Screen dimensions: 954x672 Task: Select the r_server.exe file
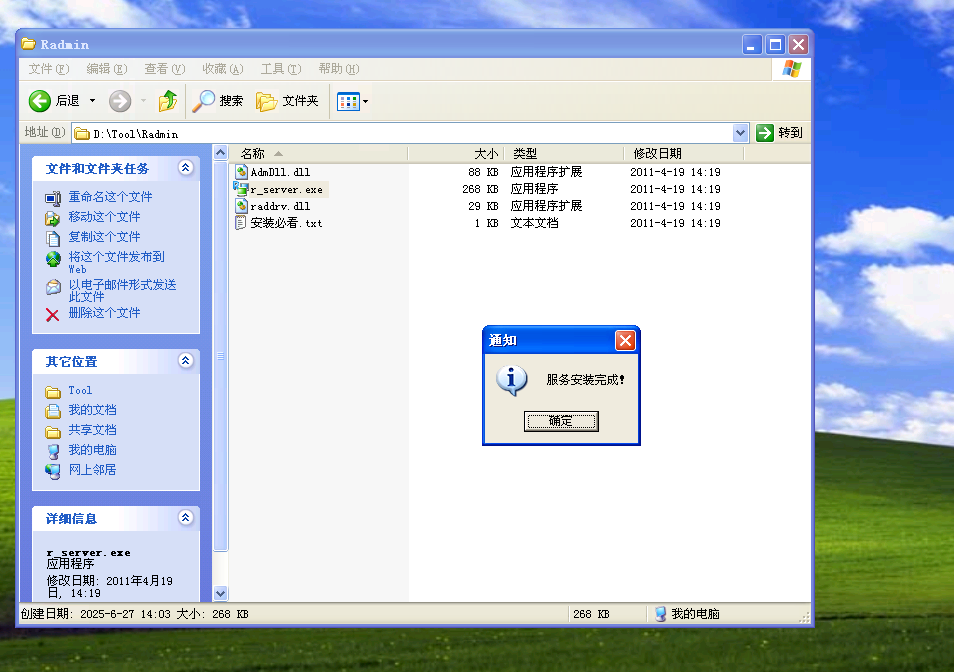coord(286,190)
